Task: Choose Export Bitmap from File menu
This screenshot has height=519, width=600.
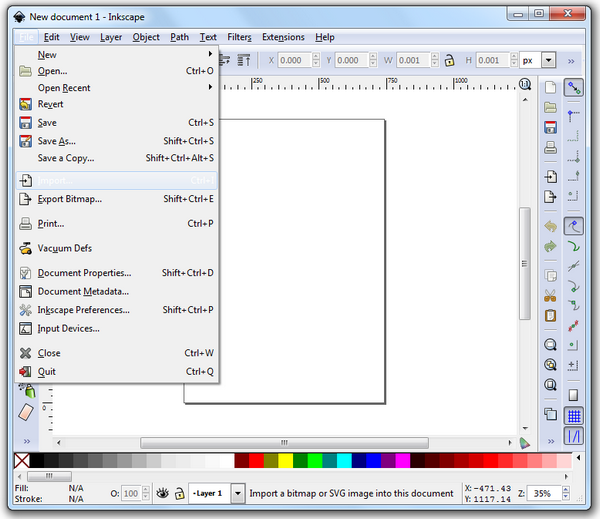Action: pos(117,199)
